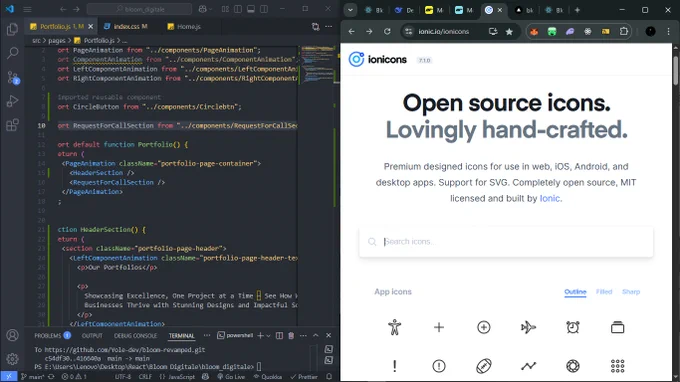Viewport: 680px width, 382px height.
Task: Close the Portfolio.js editor tab
Action: point(91,26)
